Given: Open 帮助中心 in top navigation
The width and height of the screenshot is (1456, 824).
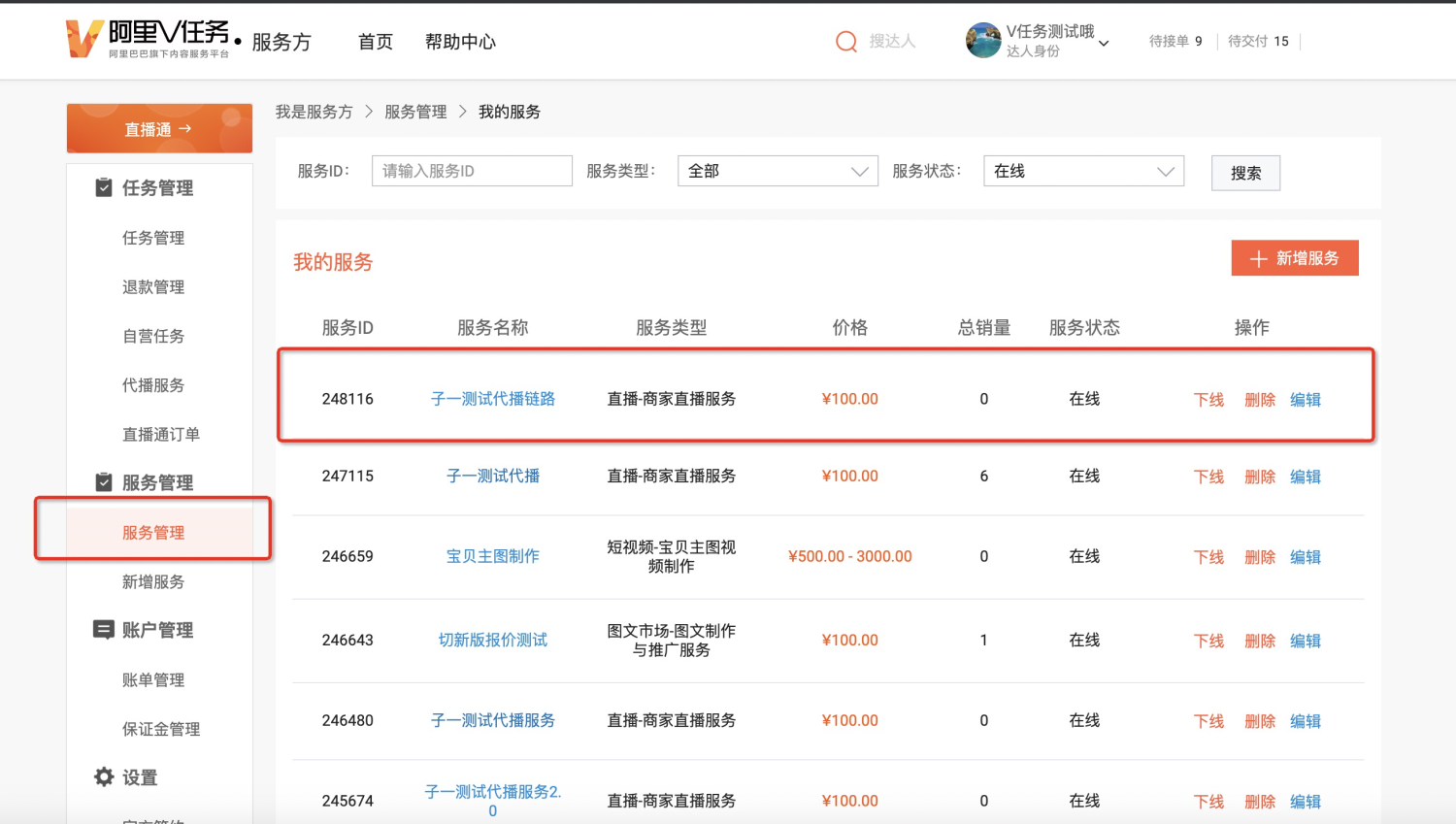Looking at the screenshot, I should [460, 42].
